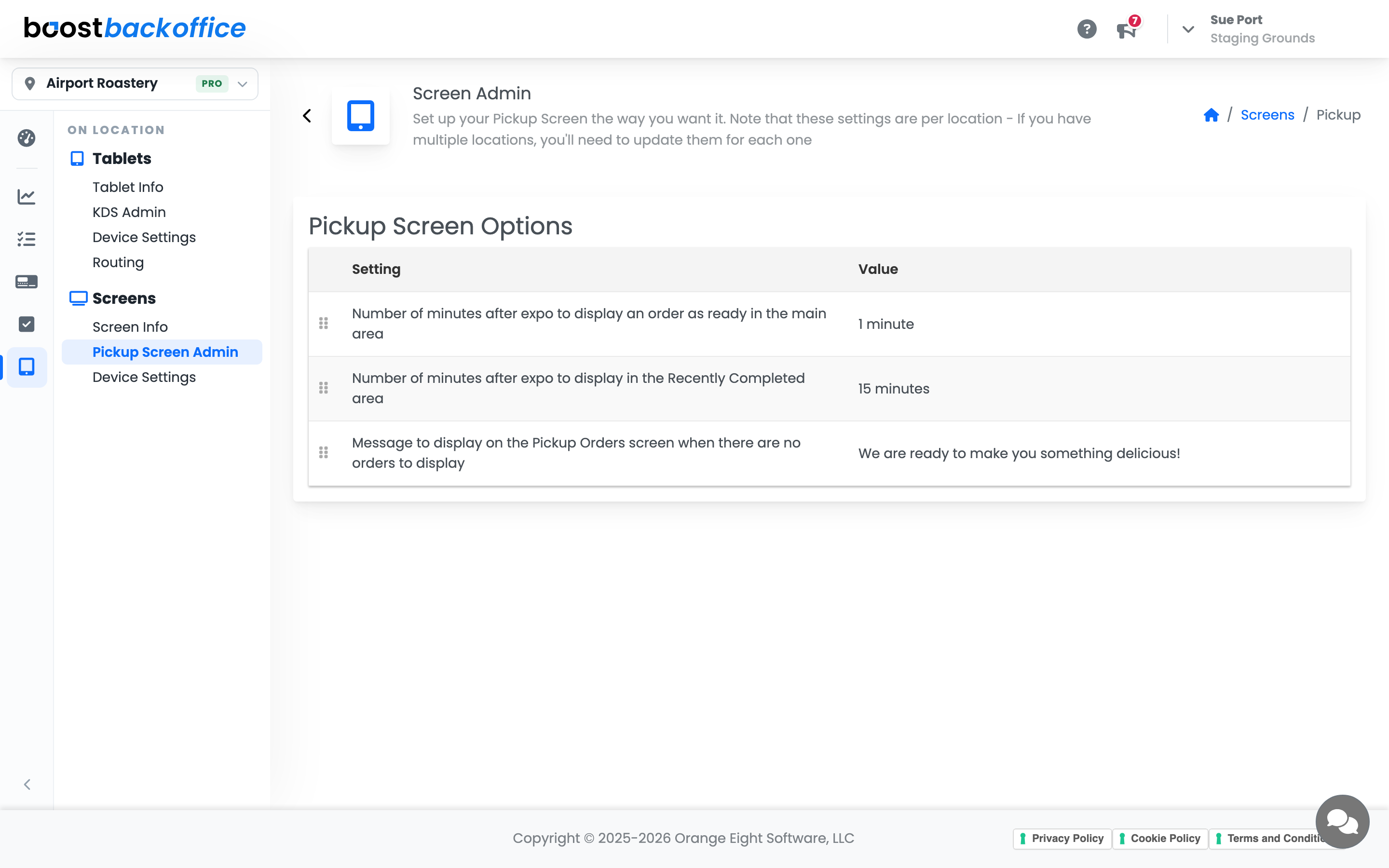Click the boost backoffice logo
This screenshot has height=868, width=1389.
(x=135, y=27)
